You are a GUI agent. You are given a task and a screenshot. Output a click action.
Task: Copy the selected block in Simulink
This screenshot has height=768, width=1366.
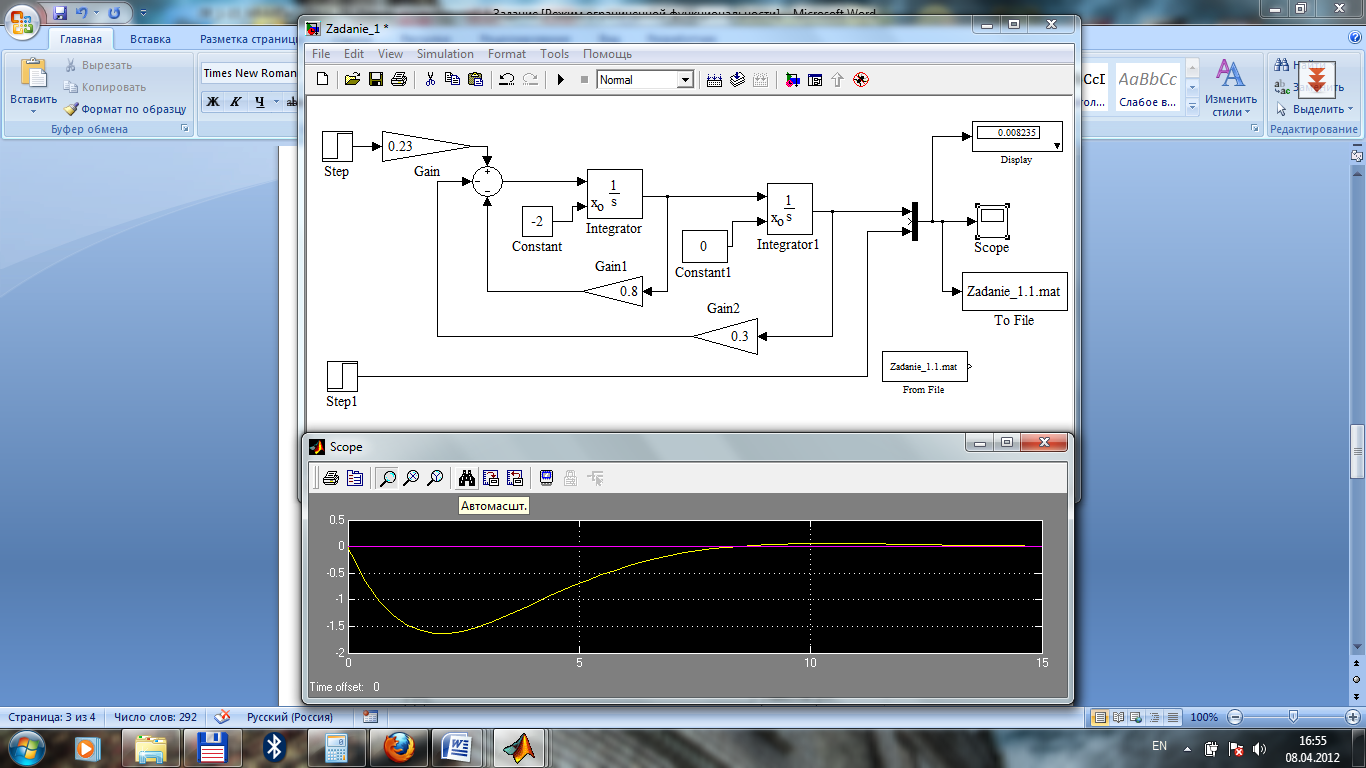(452, 80)
